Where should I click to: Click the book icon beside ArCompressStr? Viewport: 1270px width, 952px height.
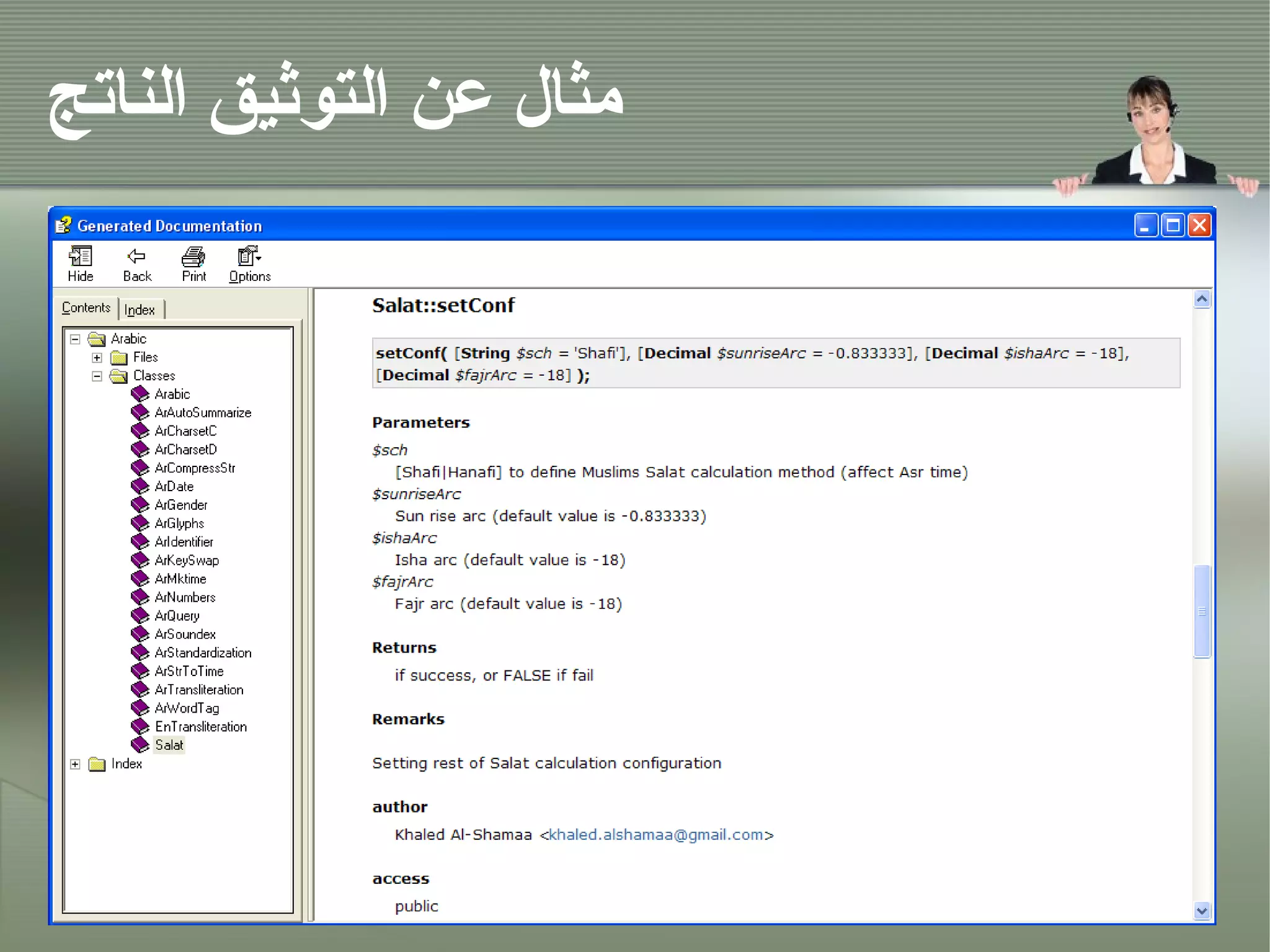(140, 468)
